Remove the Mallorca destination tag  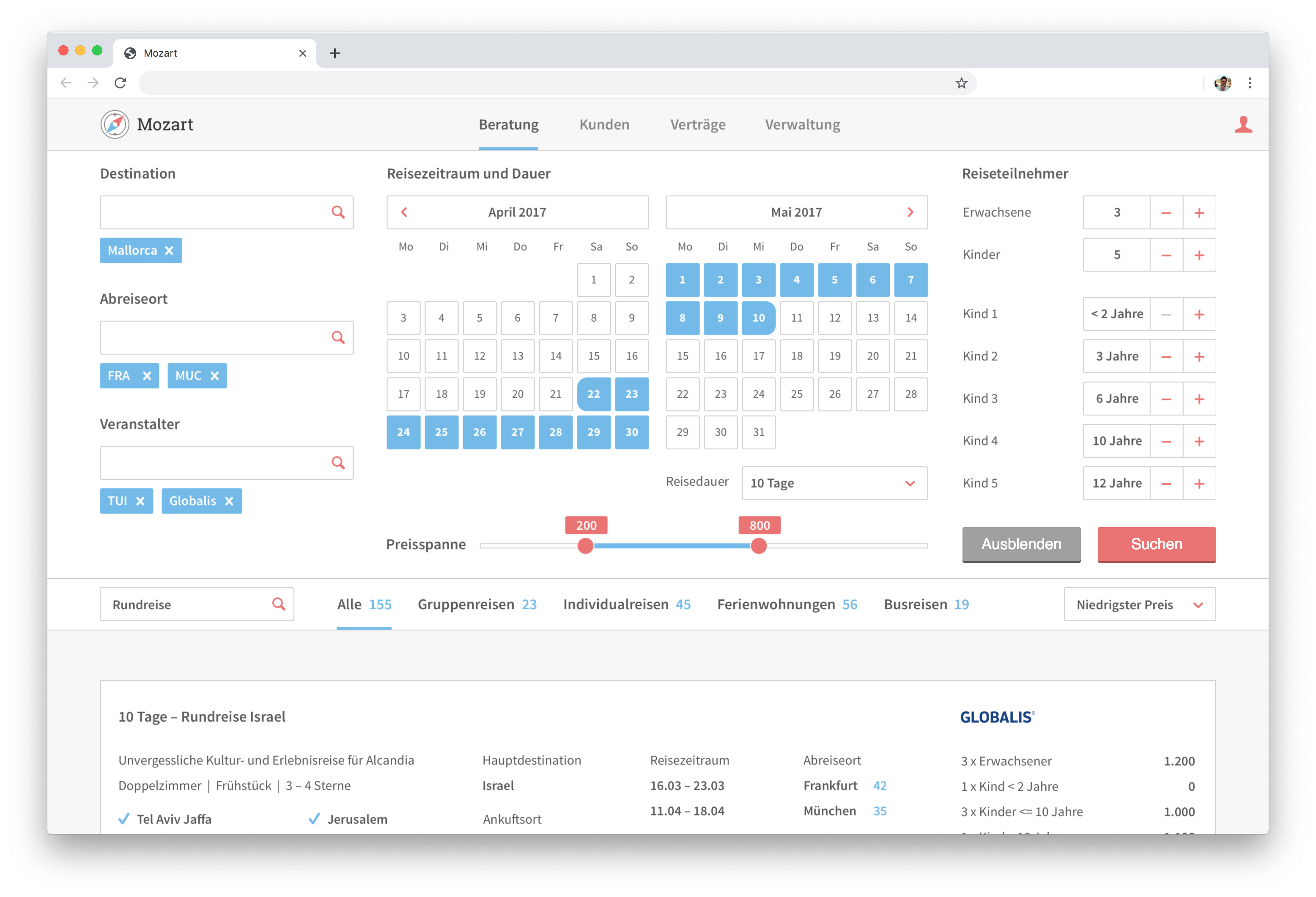[169, 250]
